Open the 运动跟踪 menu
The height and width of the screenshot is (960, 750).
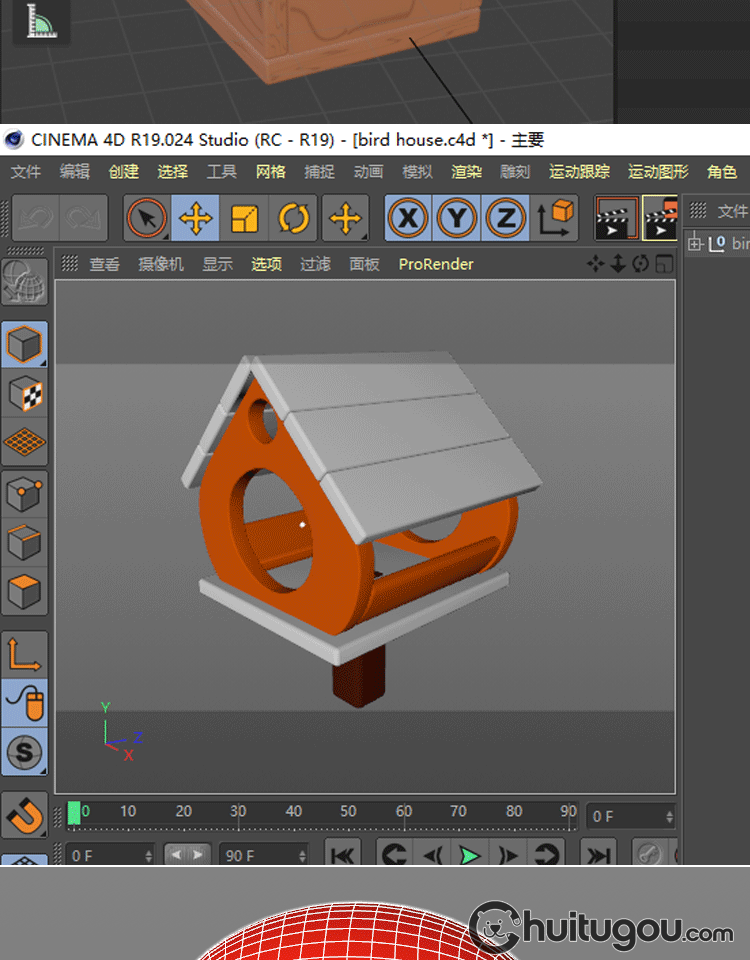579,172
